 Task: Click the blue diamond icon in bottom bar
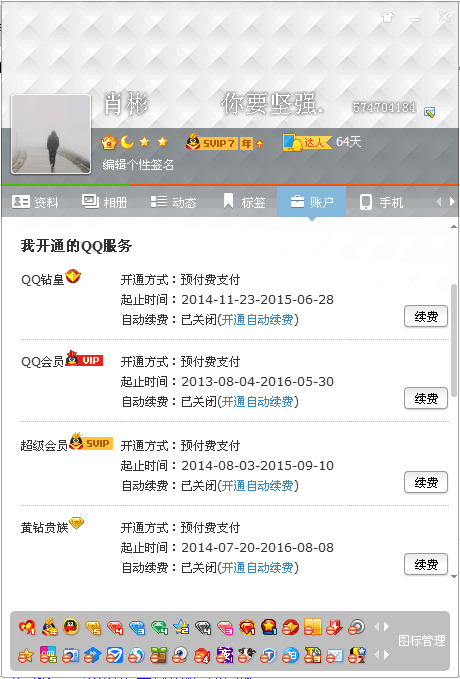[137, 627]
